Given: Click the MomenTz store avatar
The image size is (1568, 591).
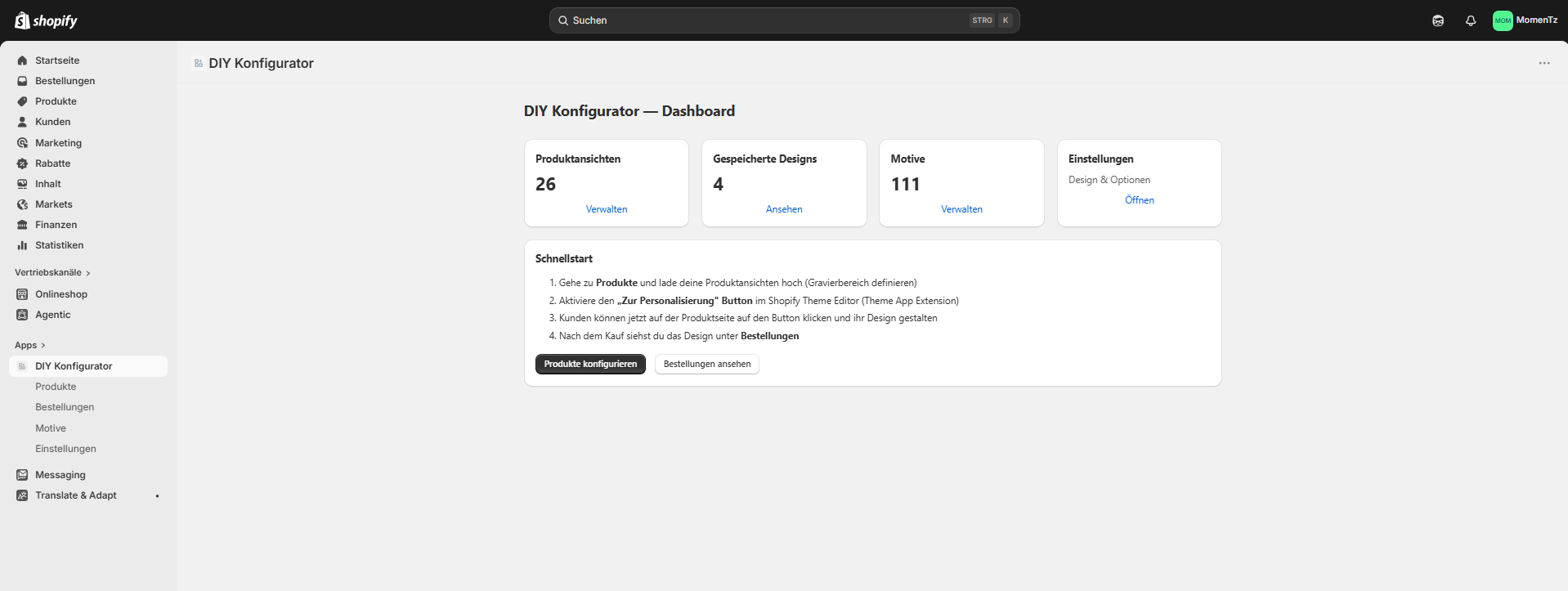Looking at the screenshot, I should coord(1503,20).
